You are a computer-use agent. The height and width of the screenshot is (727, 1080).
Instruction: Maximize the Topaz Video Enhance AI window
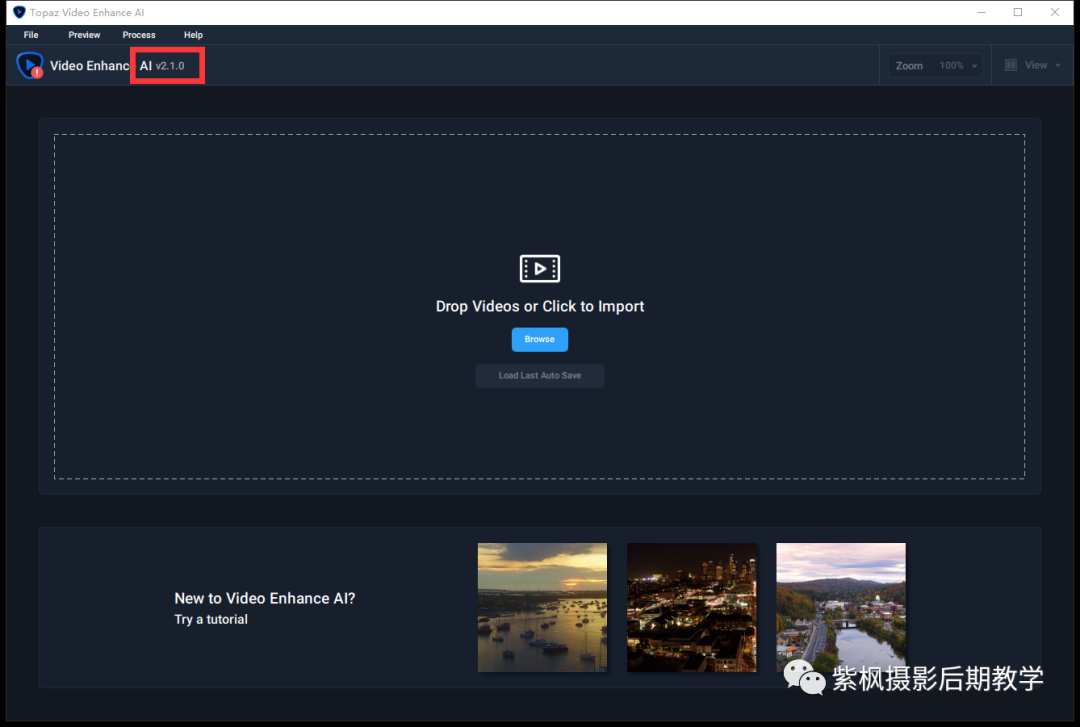point(1018,12)
